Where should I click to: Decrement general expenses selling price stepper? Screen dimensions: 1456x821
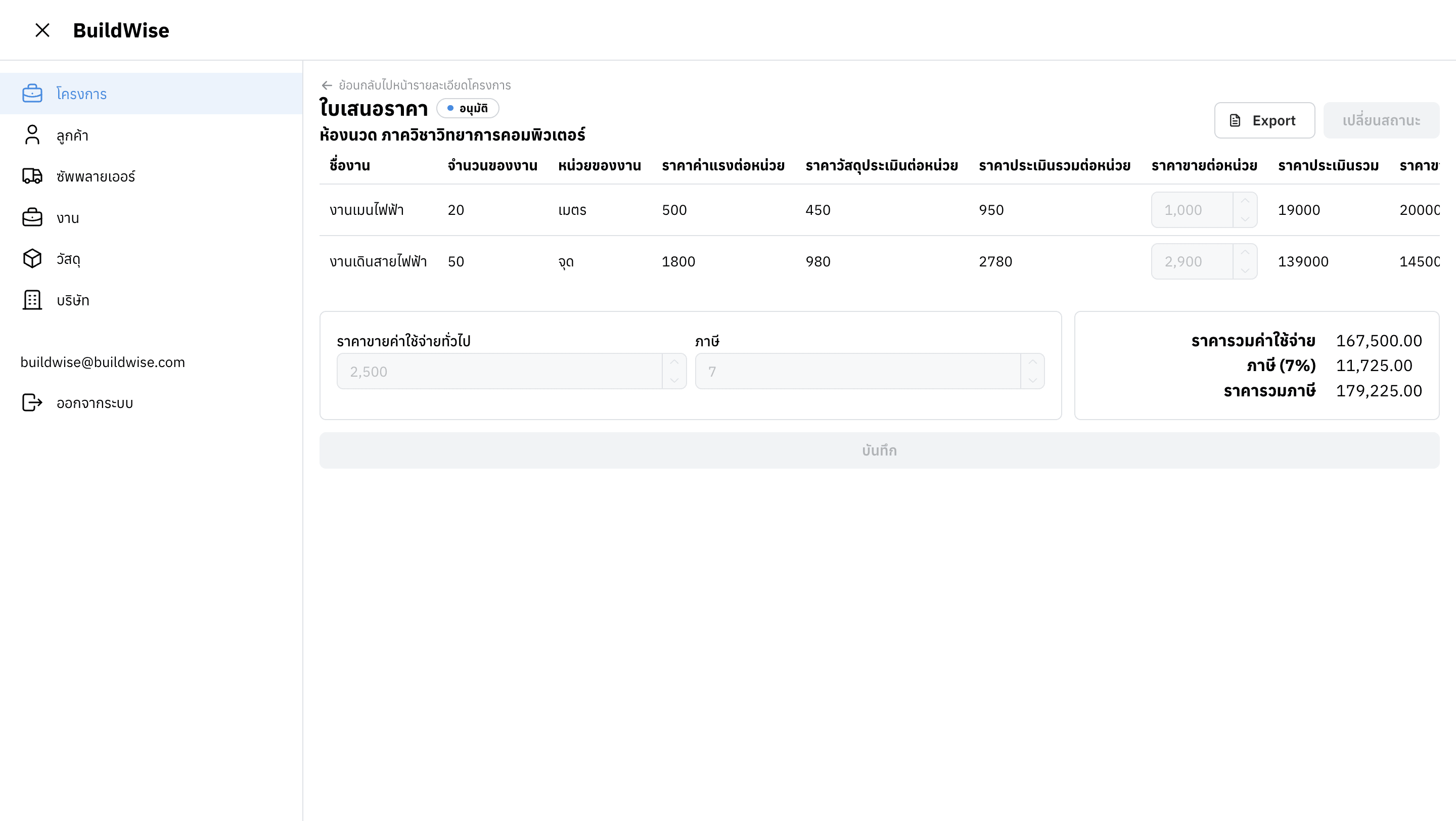click(674, 380)
